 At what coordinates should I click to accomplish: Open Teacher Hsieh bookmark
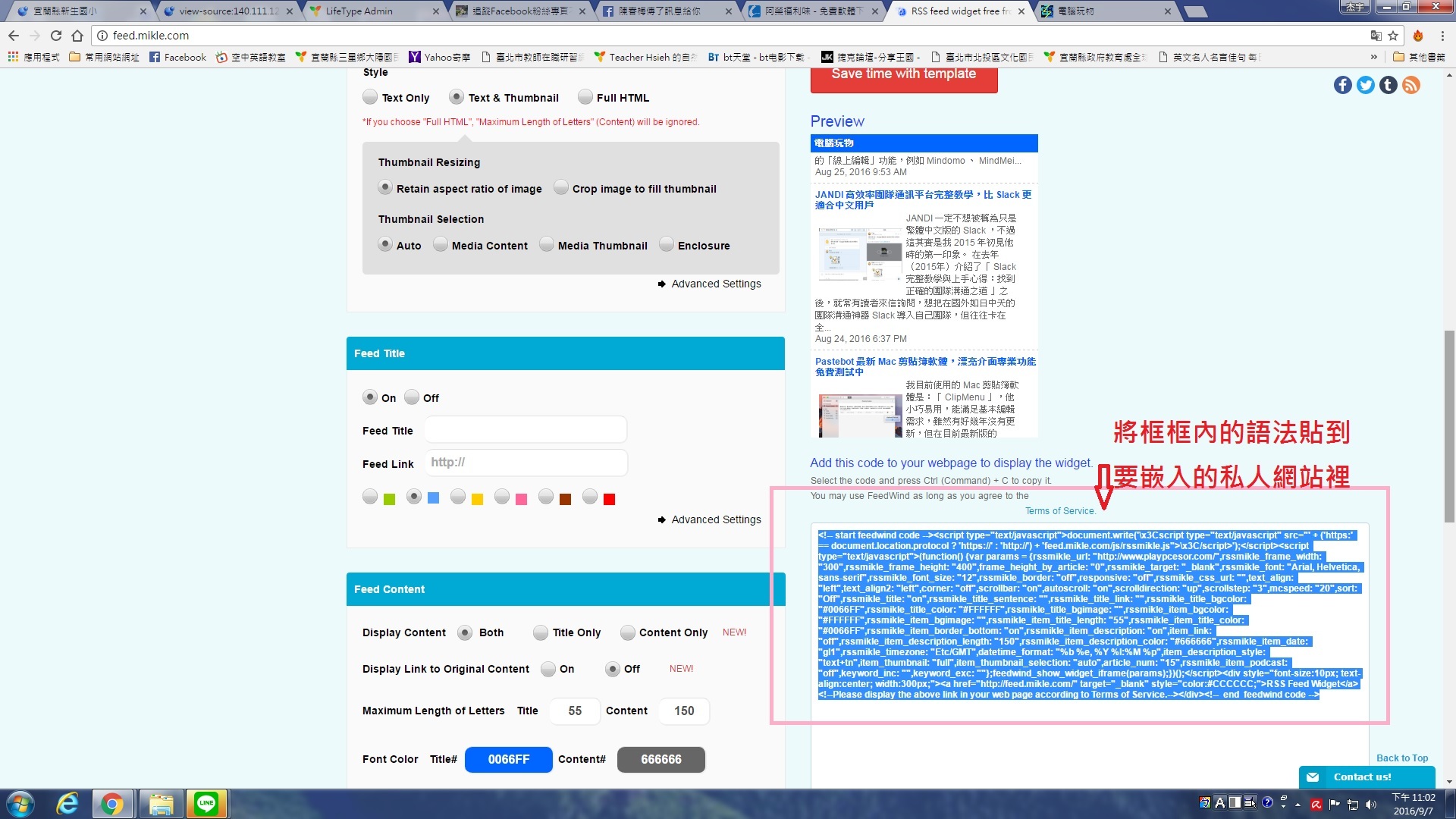tap(645, 57)
